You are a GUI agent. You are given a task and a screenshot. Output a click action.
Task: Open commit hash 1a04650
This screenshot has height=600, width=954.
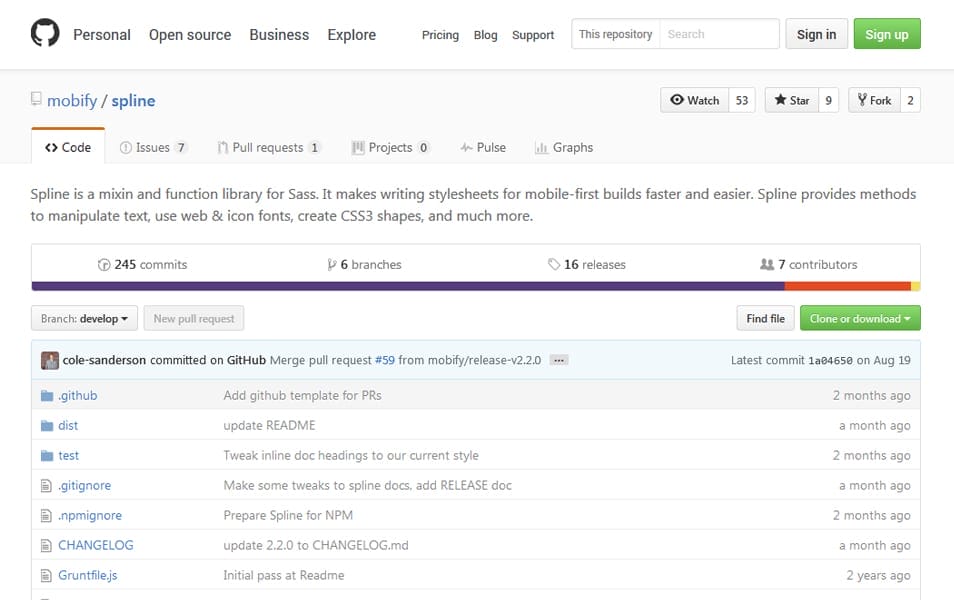tap(830, 360)
